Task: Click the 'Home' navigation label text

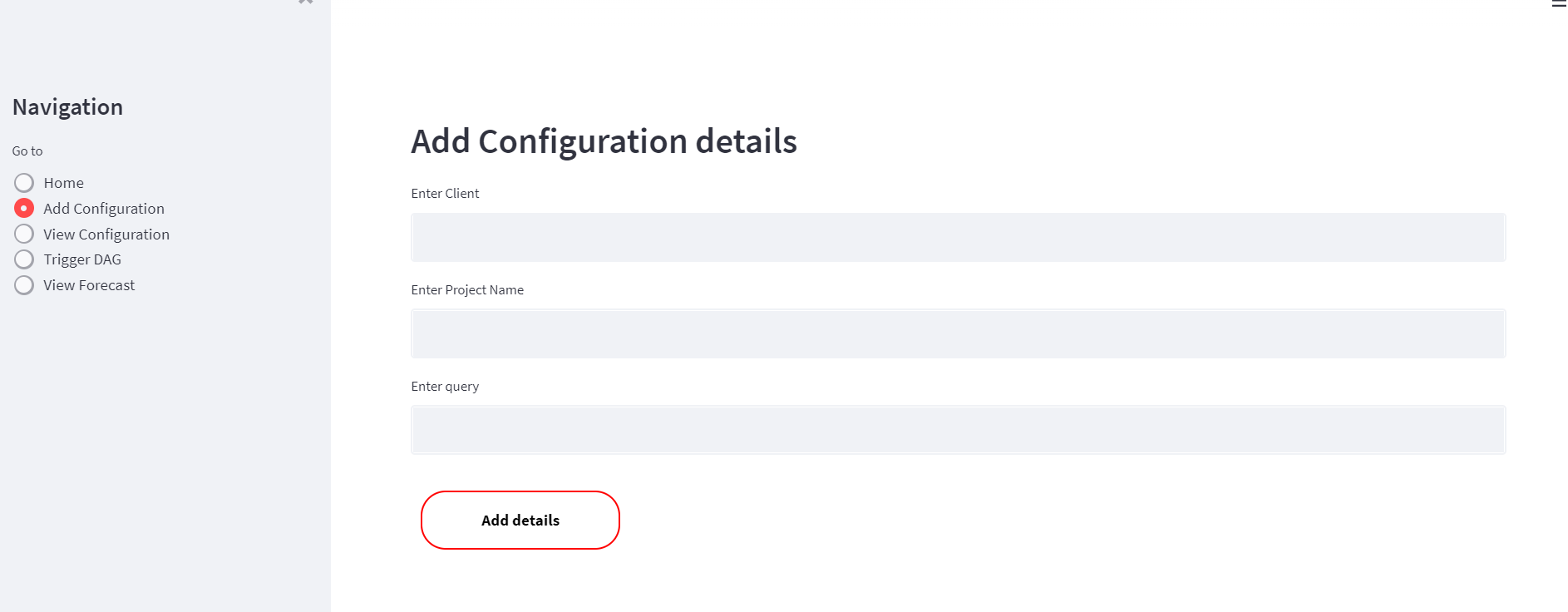Action: [63, 183]
